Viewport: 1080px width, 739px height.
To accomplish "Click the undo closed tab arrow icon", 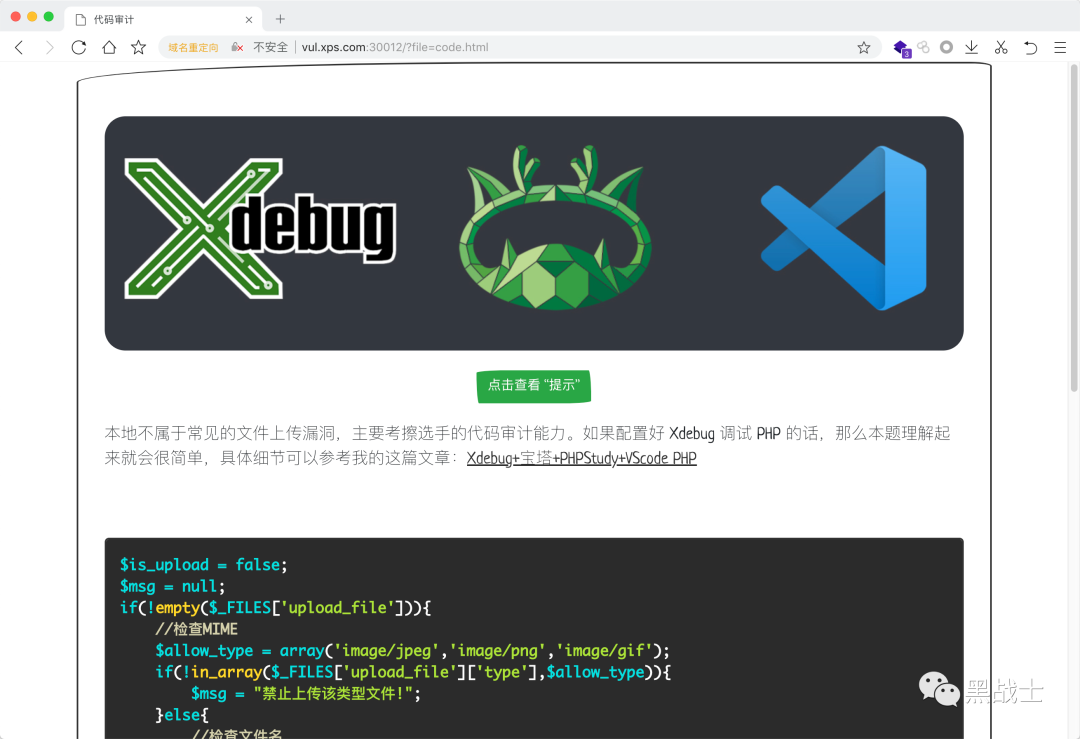I will (1030, 48).
